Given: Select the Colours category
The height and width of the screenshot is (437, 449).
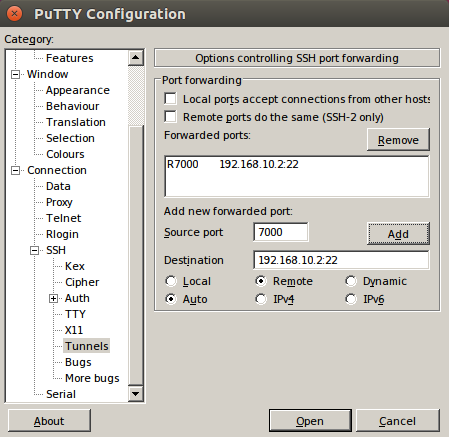Looking at the screenshot, I should [65, 154].
